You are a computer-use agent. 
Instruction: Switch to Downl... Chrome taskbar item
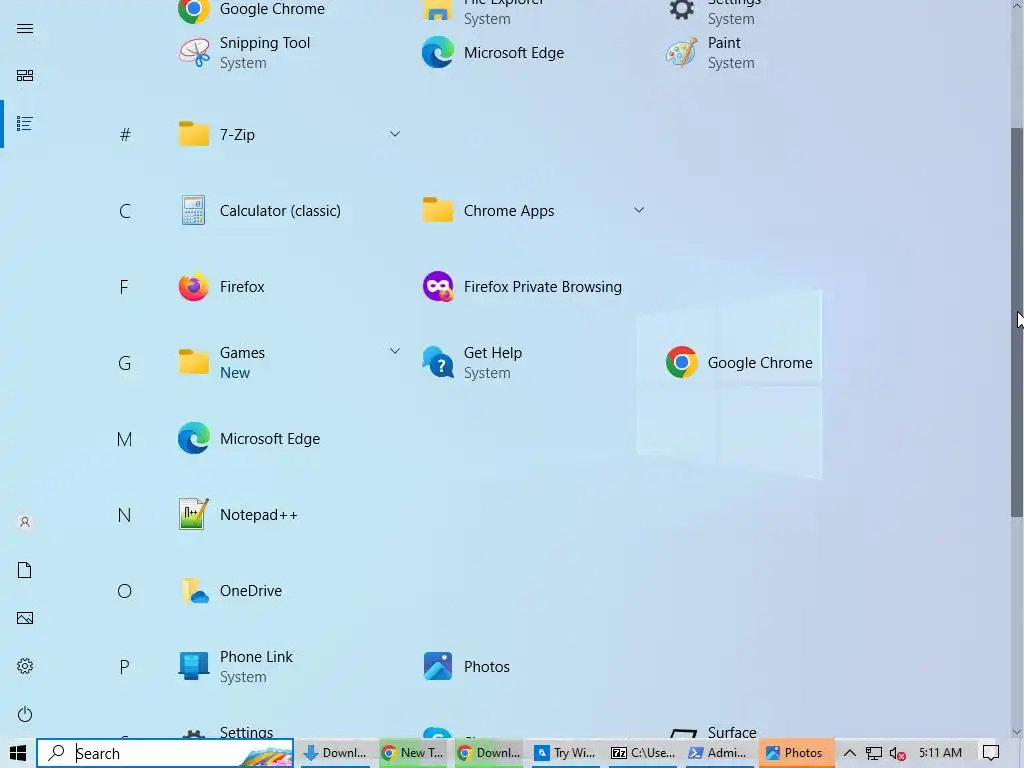click(489, 753)
